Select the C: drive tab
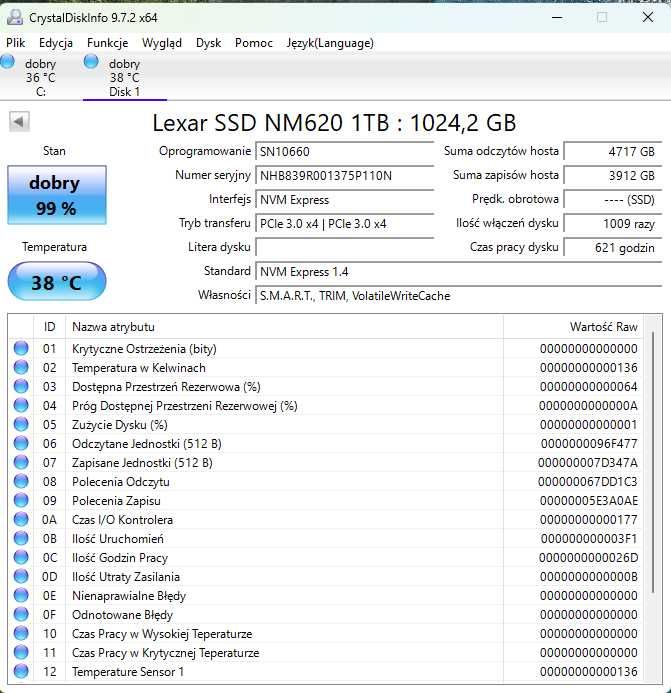Image resolution: width=671 pixels, height=693 pixels. pyautogui.click(x=41, y=78)
